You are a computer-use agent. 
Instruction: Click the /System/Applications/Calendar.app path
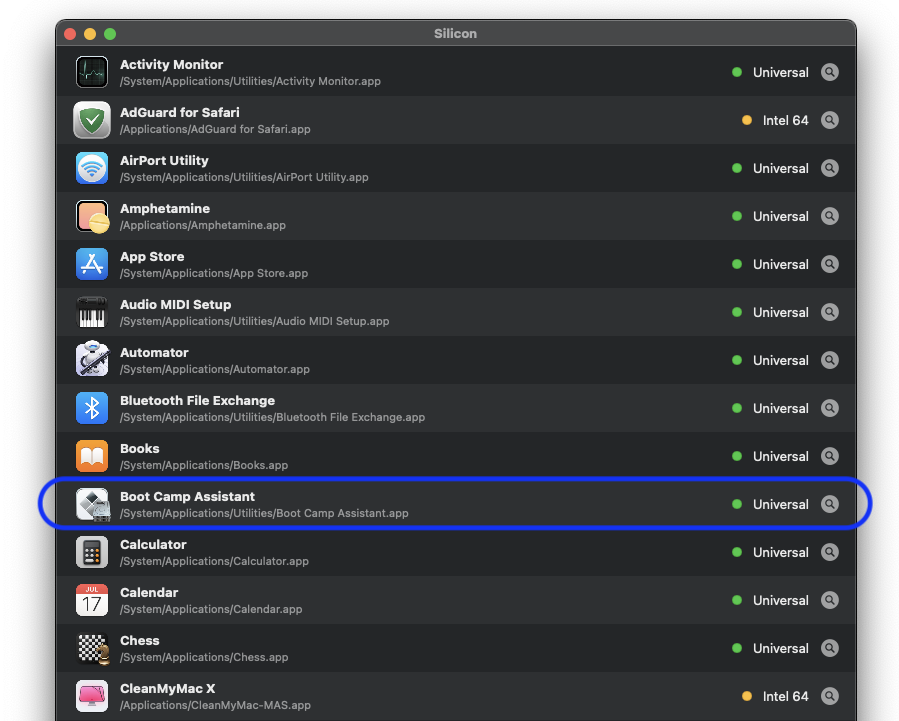click(x=211, y=609)
